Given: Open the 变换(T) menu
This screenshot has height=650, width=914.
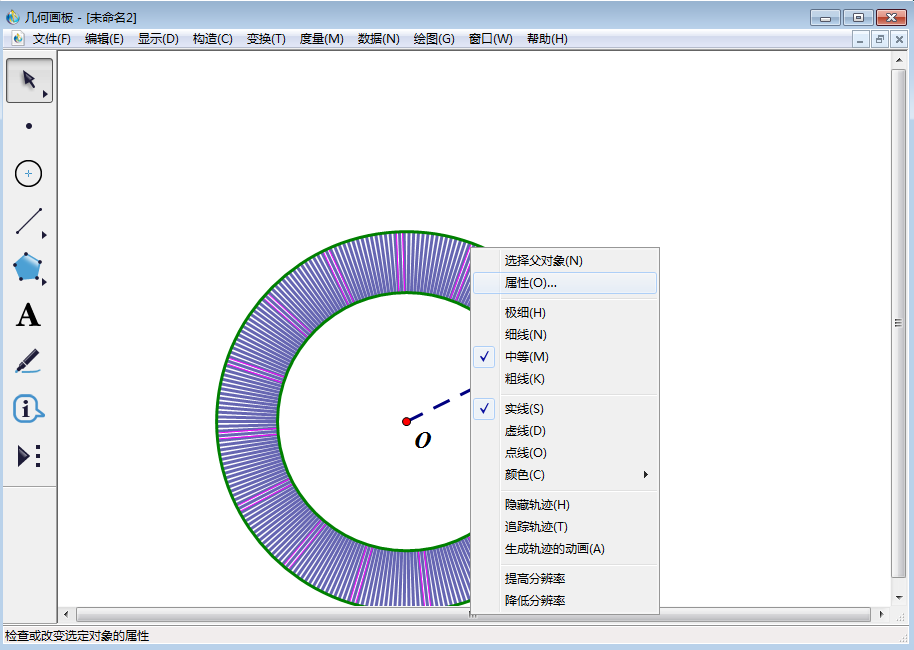Looking at the screenshot, I should [x=266, y=39].
